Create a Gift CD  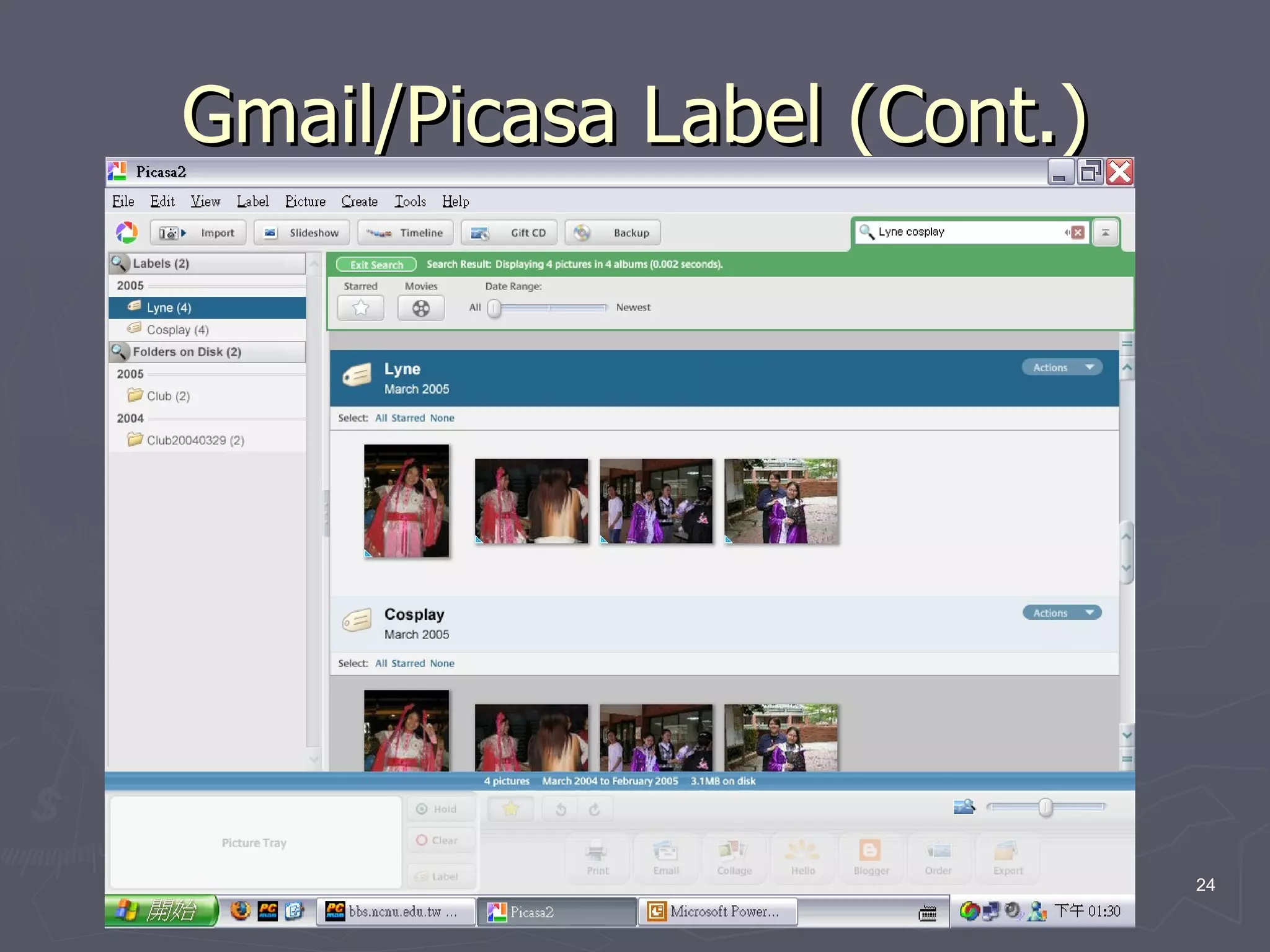[x=509, y=232]
